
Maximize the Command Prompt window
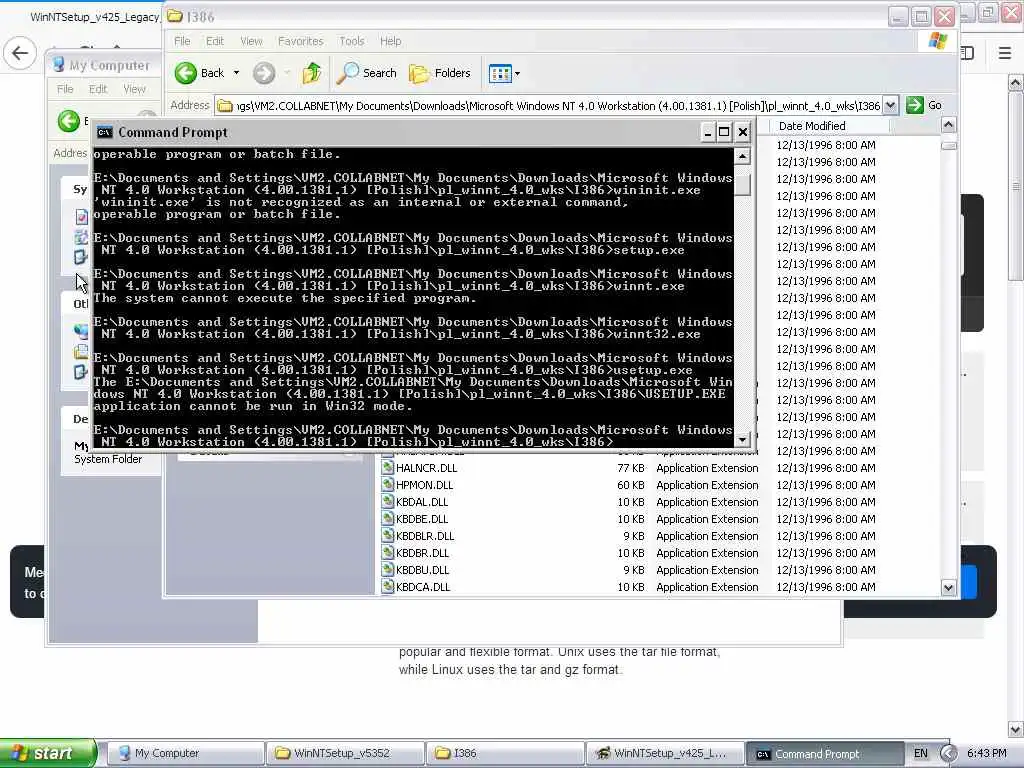click(x=724, y=133)
